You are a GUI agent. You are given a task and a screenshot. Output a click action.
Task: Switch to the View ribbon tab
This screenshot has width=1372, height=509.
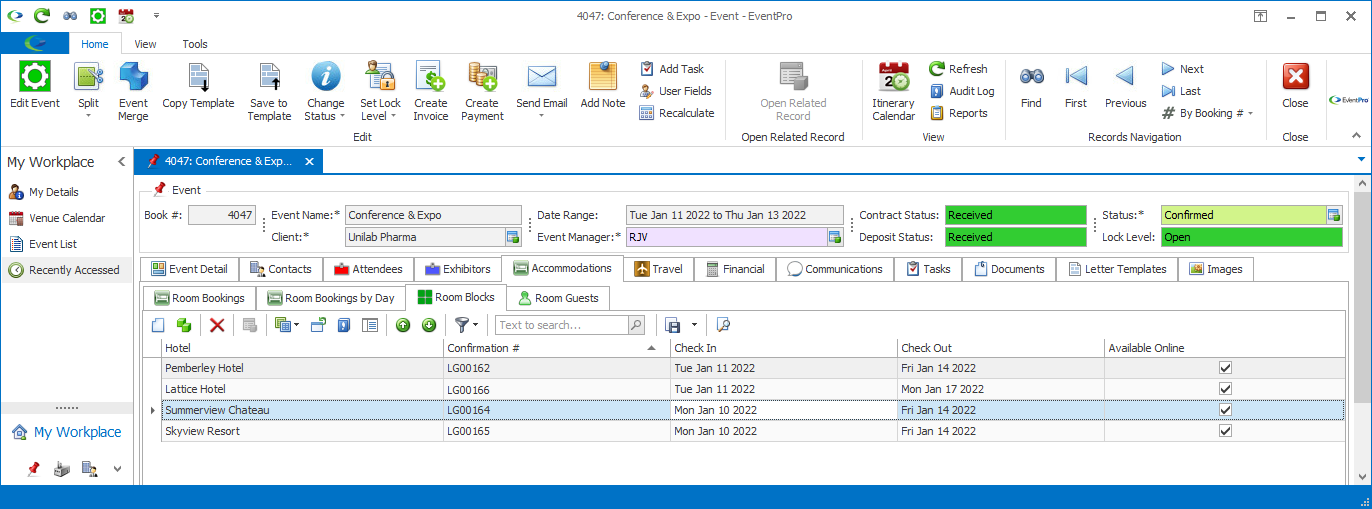pyautogui.click(x=145, y=44)
